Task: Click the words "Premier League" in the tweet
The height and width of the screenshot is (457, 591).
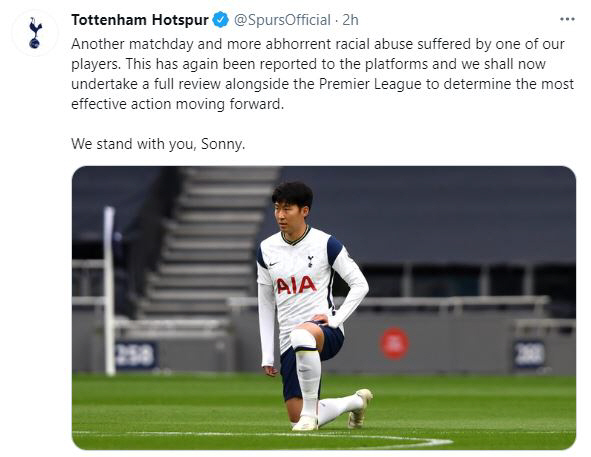Action: coord(370,84)
